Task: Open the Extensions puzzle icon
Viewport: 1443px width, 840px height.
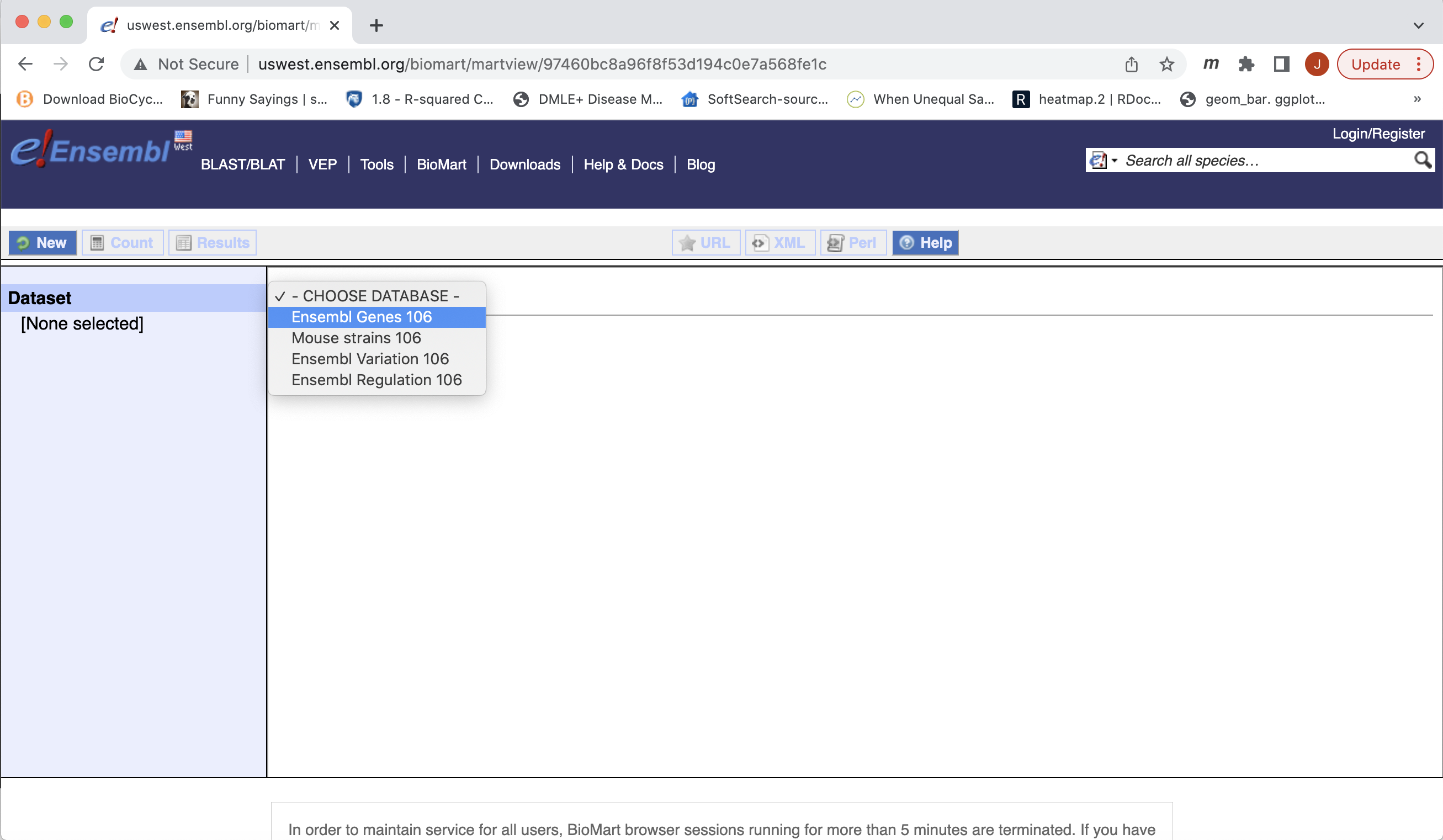Action: [x=1246, y=64]
